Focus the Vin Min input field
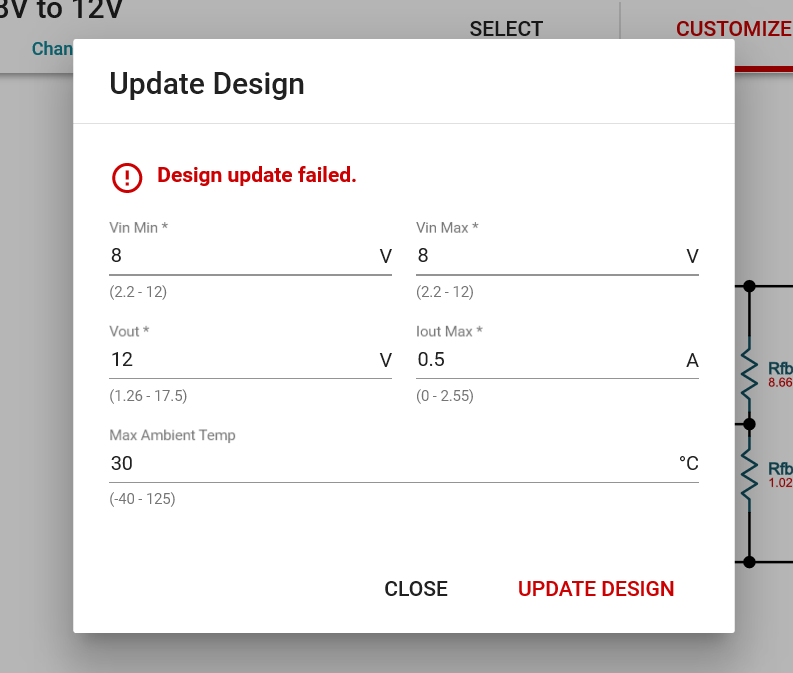 [x=240, y=256]
